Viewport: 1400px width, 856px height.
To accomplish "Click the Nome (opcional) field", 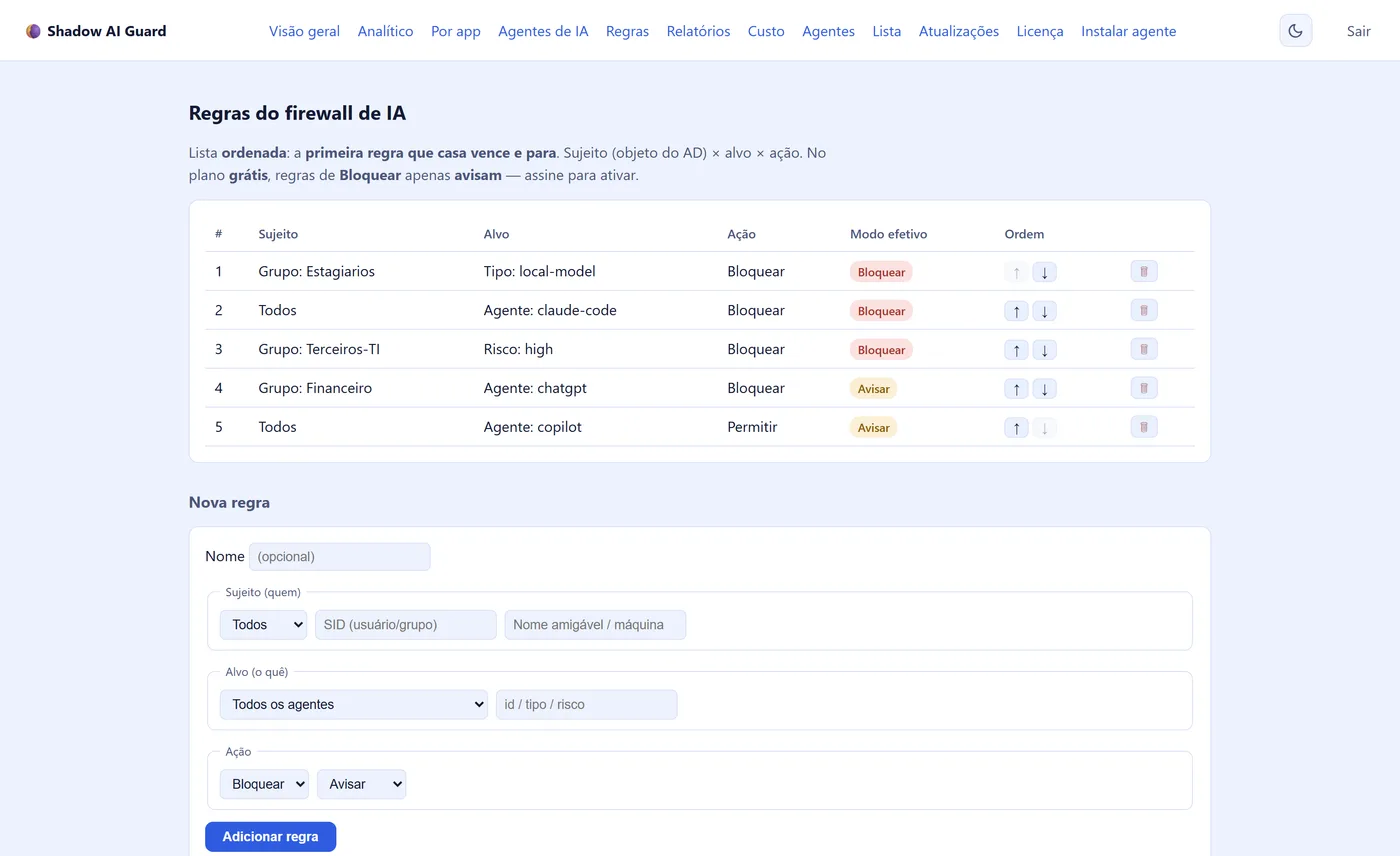I will tap(340, 557).
